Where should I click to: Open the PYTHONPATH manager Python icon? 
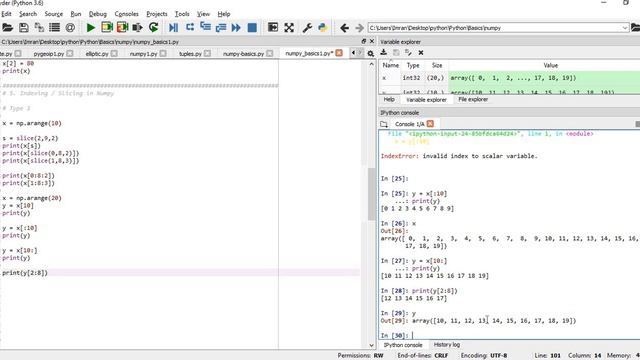pos(322,27)
